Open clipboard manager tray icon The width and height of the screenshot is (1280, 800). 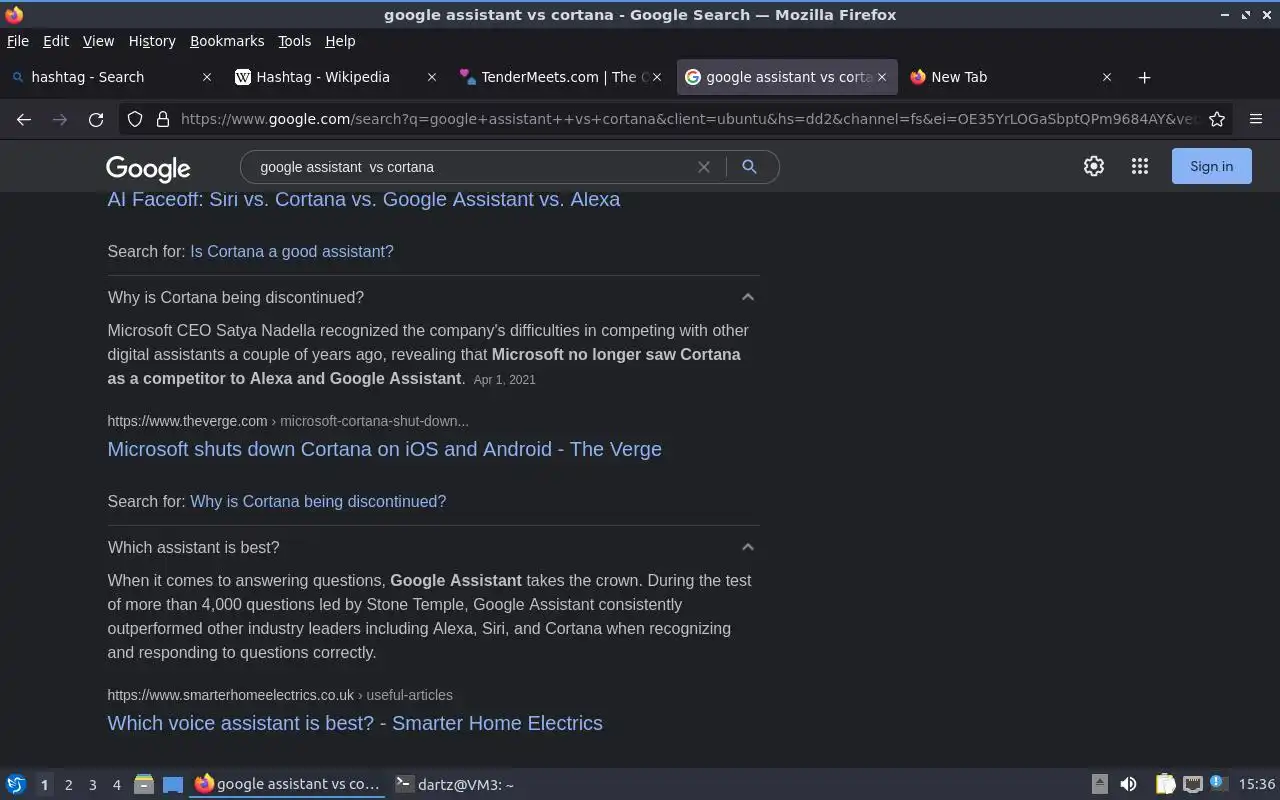(1165, 785)
